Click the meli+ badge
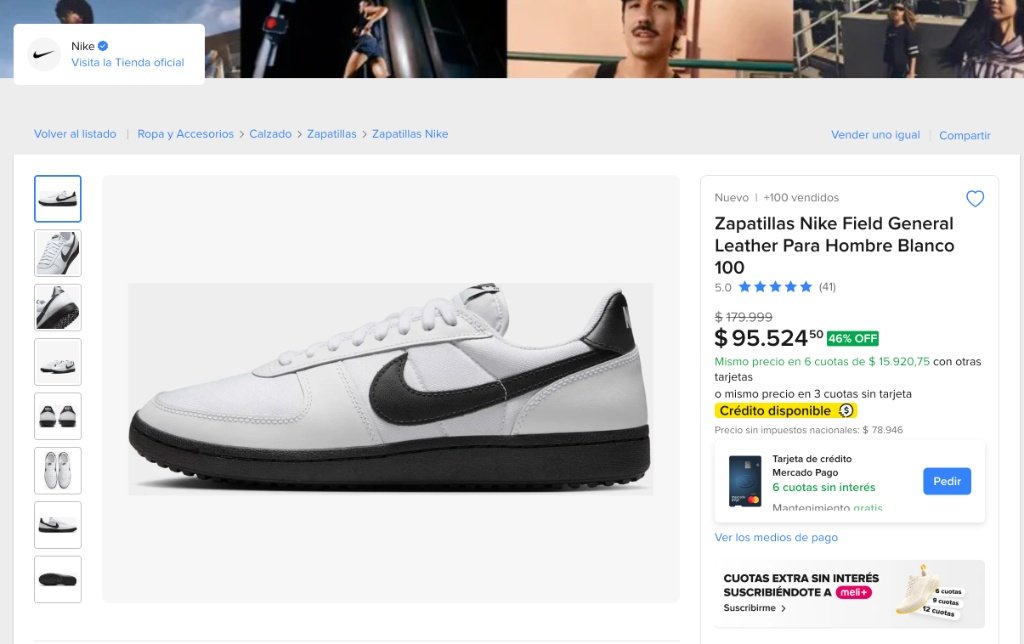1024x644 pixels. click(854, 592)
